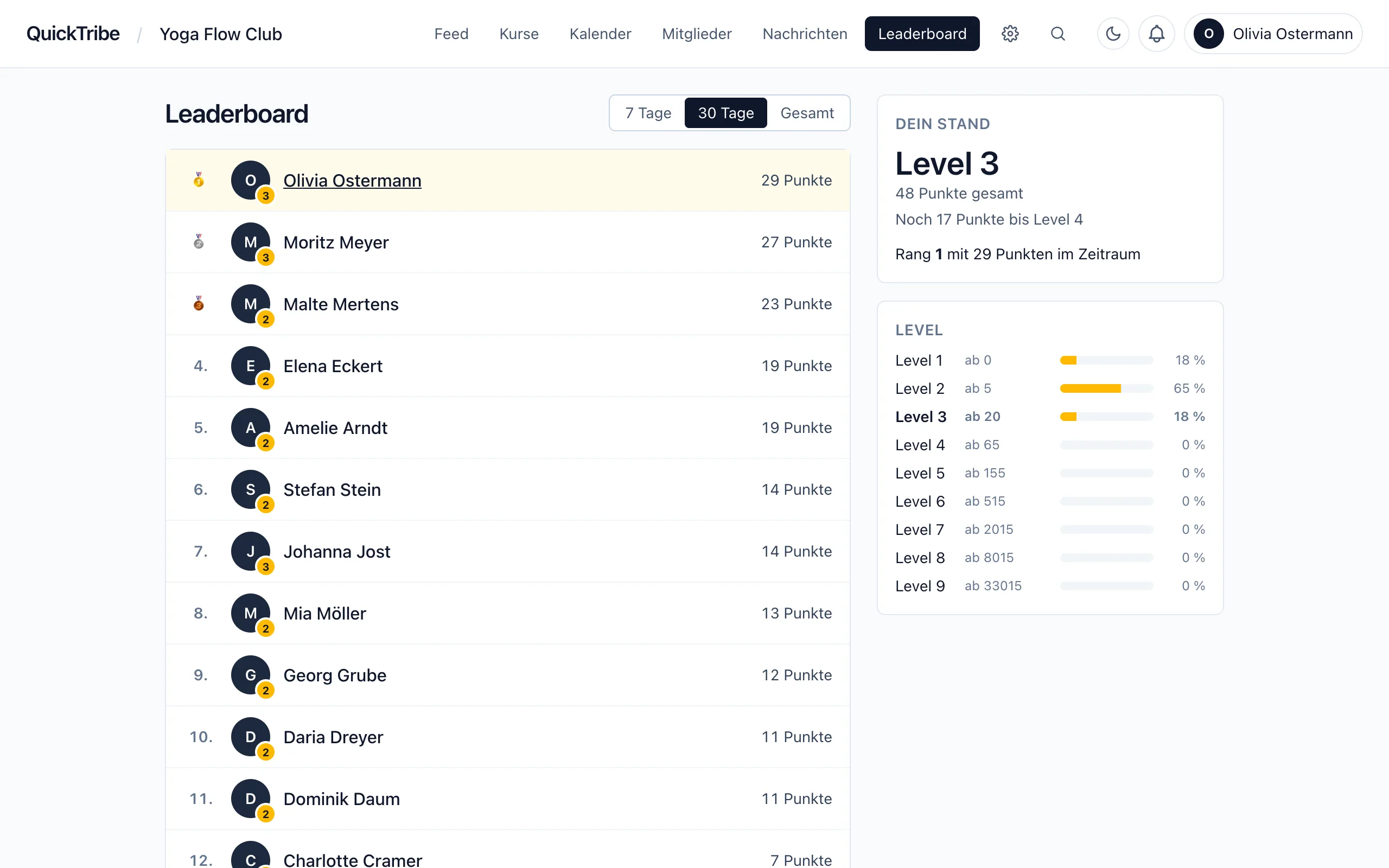The height and width of the screenshot is (868, 1389).
Task: Click Johanna Jost's avatar
Action: [x=251, y=552]
